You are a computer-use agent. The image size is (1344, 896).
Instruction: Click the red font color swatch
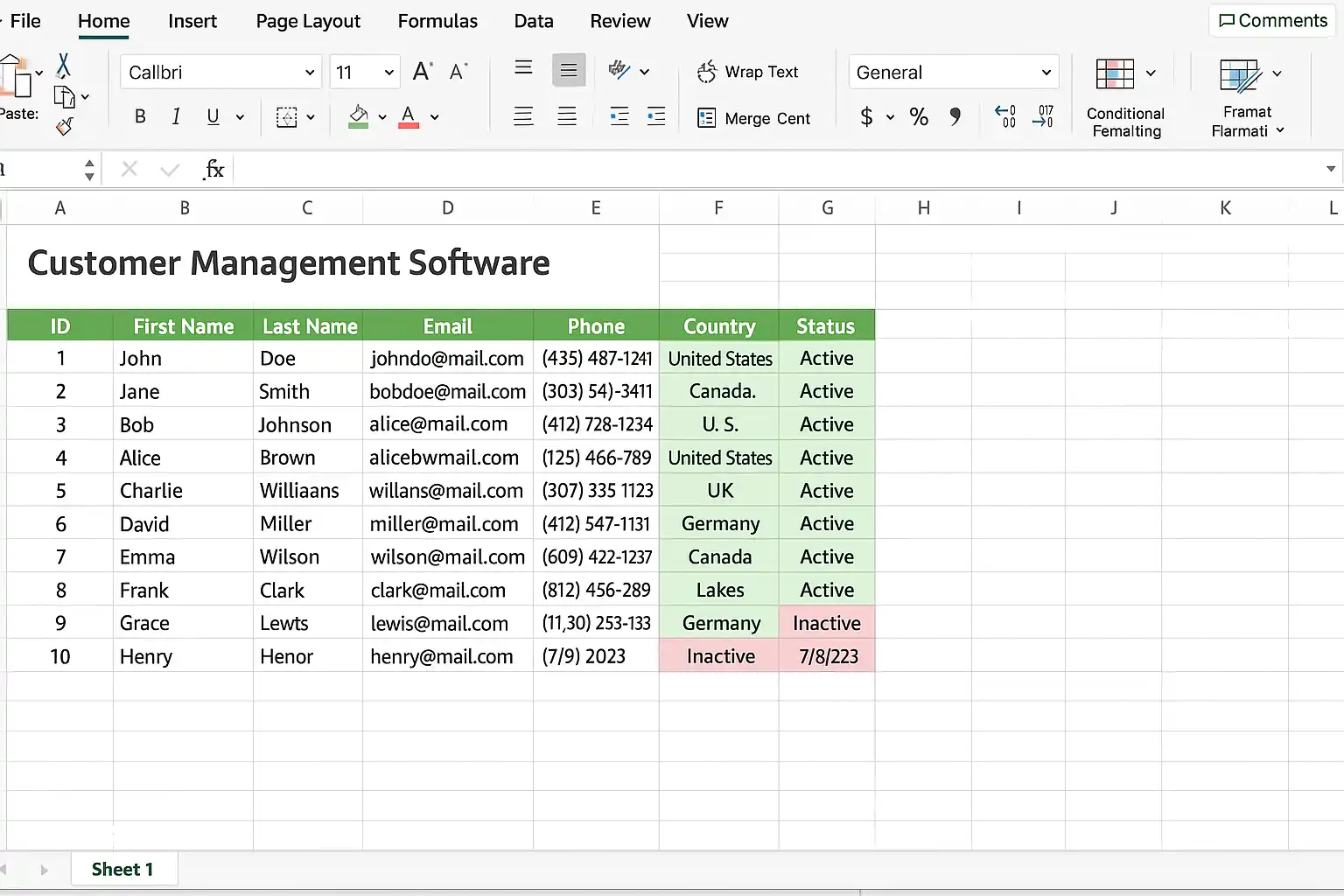(x=408, y=116)
